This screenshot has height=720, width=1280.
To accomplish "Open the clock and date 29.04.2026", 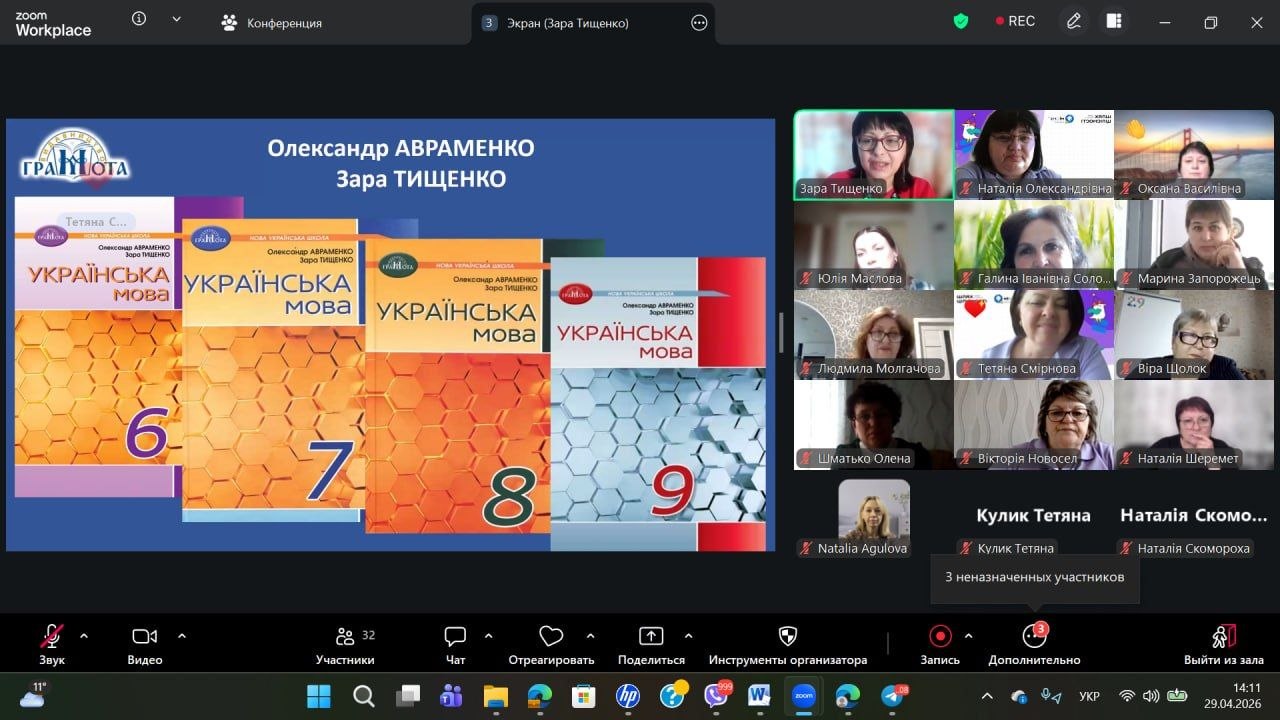I will click(1233, 696).
